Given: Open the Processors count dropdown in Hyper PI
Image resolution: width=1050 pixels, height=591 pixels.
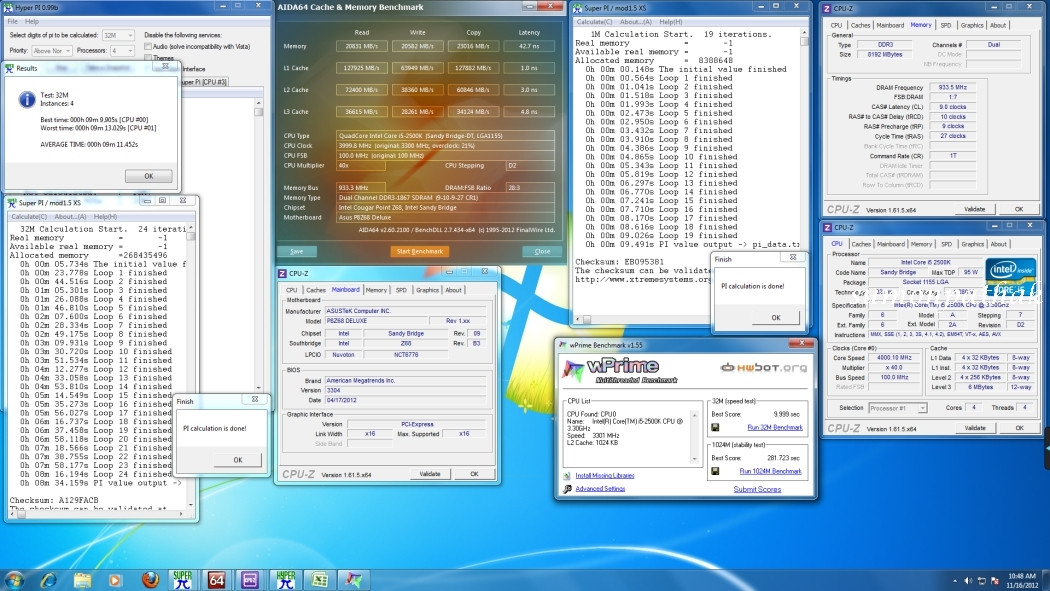Looking at the screenshot, I should point(123,51).
